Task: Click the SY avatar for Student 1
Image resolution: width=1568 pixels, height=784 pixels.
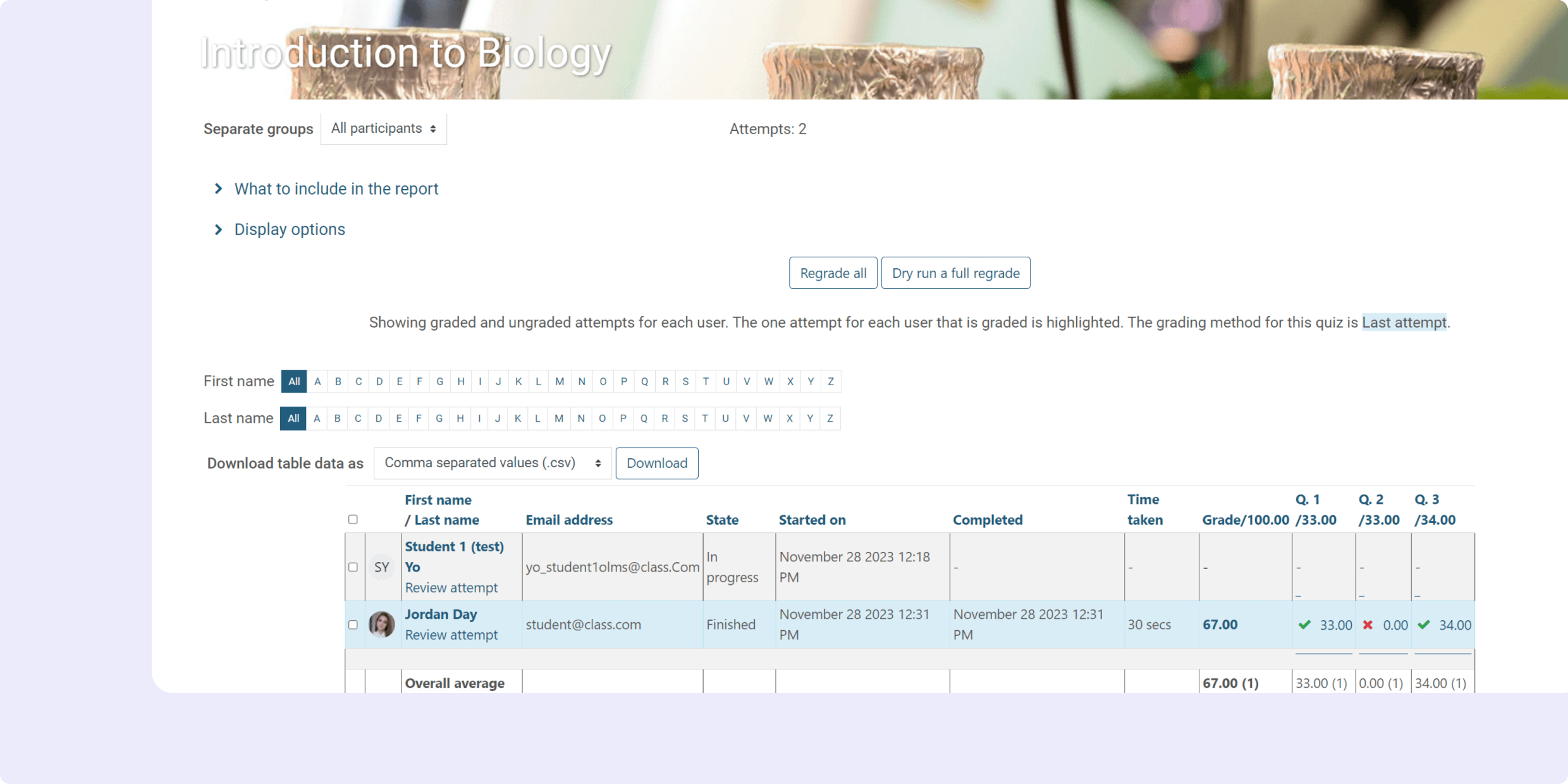Action: (381, 567)
